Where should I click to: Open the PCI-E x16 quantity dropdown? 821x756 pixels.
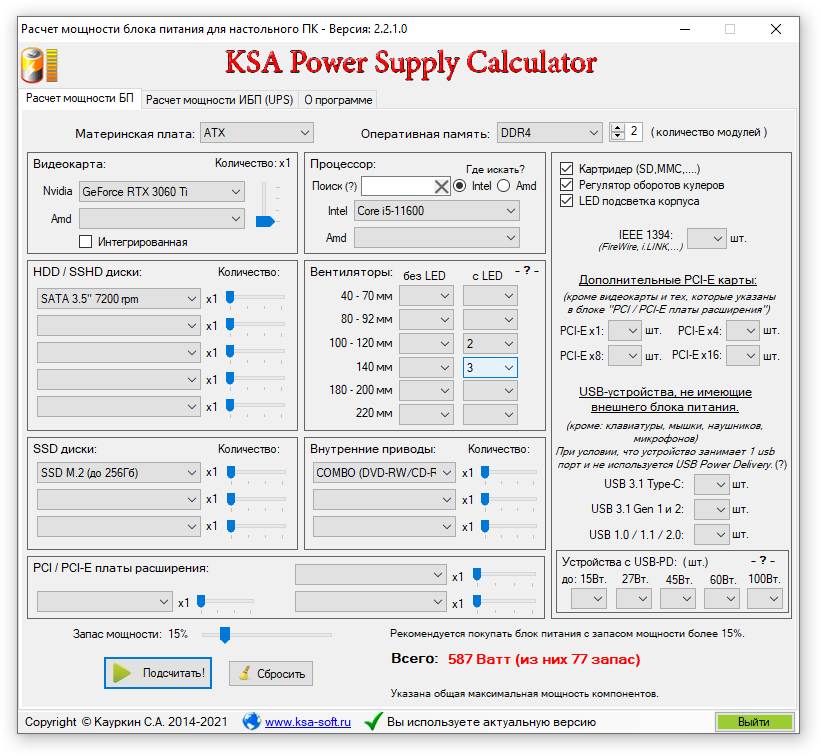pos(743,356)
